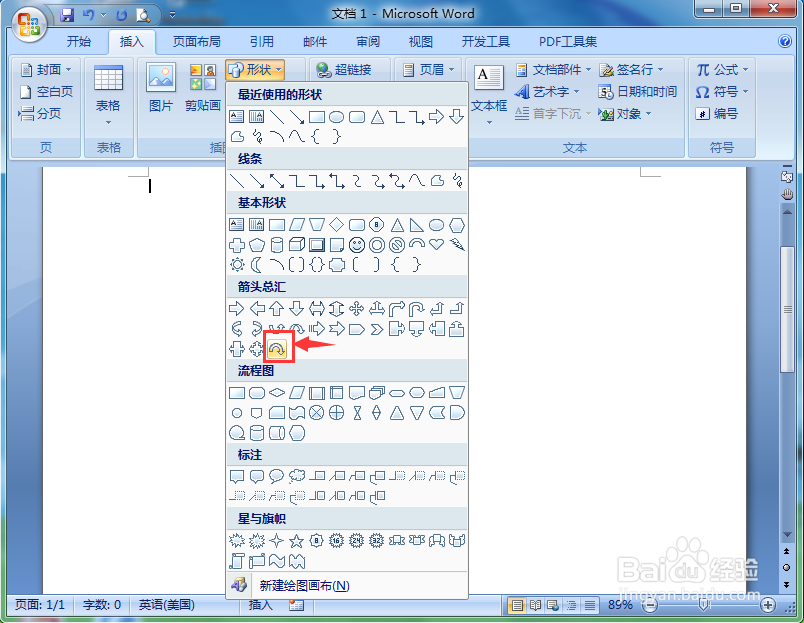The image size is (804, 623).
Task: Click New Drawing Canvas (新建绘图画布)
Action: click(x=347, y=586)
